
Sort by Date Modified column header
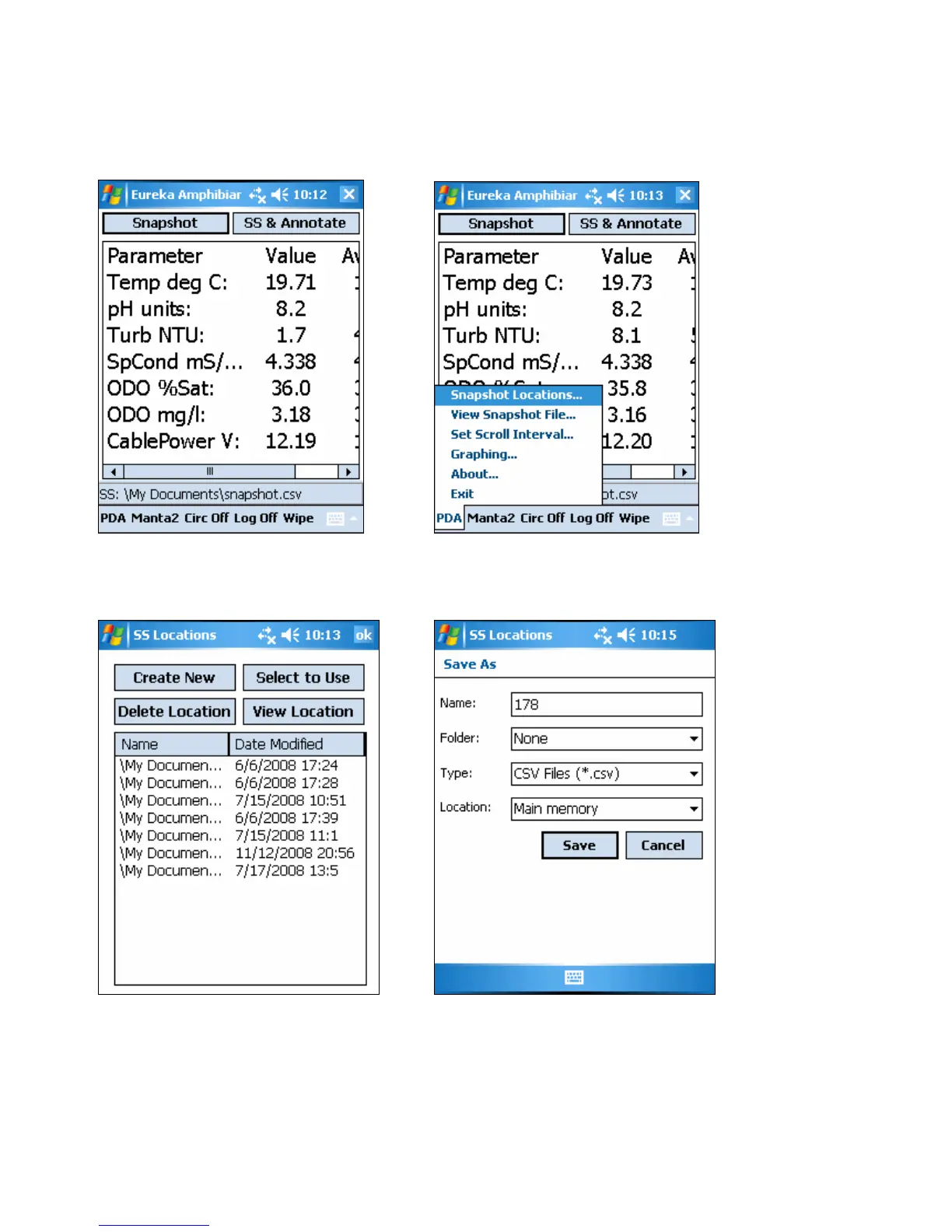297,744
